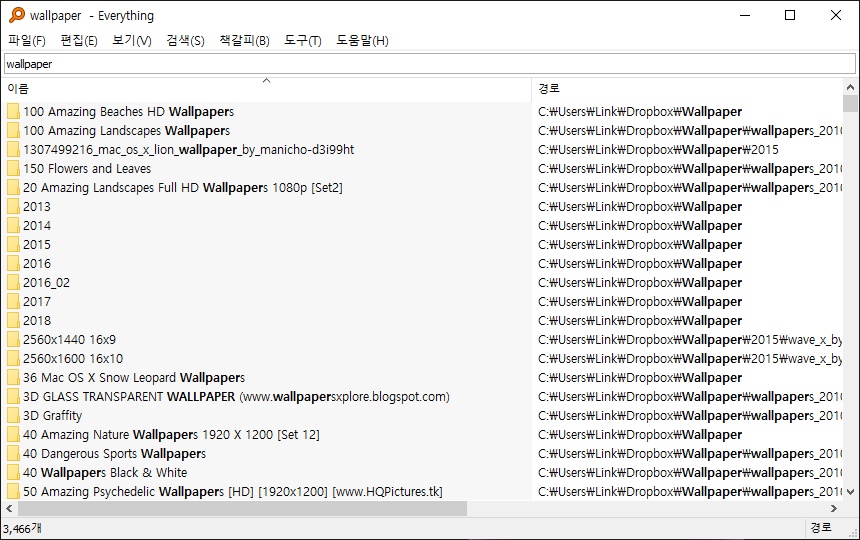Viewport: 860px width, 540px height.
Task: Click folder icon of 100 Amazing Beaches HD Wallpapers
Action: (x=13, y=112)
